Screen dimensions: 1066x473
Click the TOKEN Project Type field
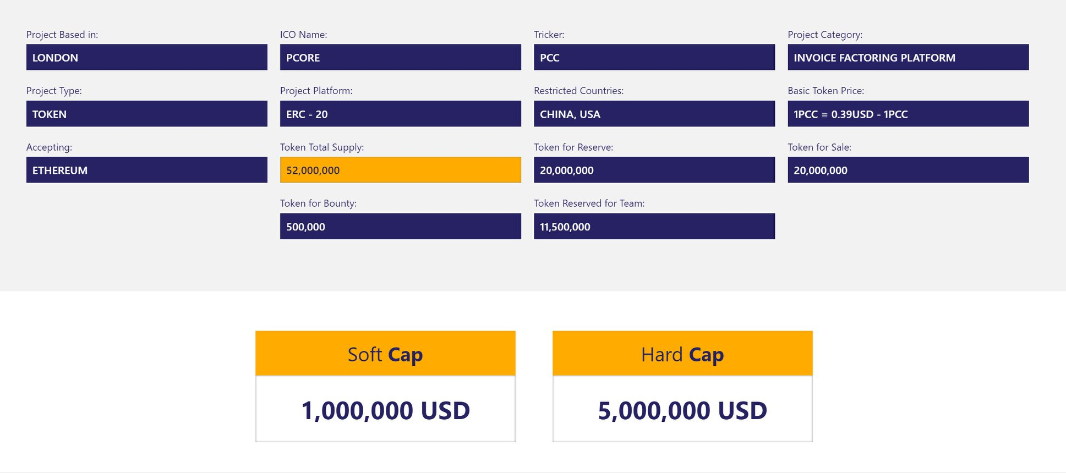[146, 114]
